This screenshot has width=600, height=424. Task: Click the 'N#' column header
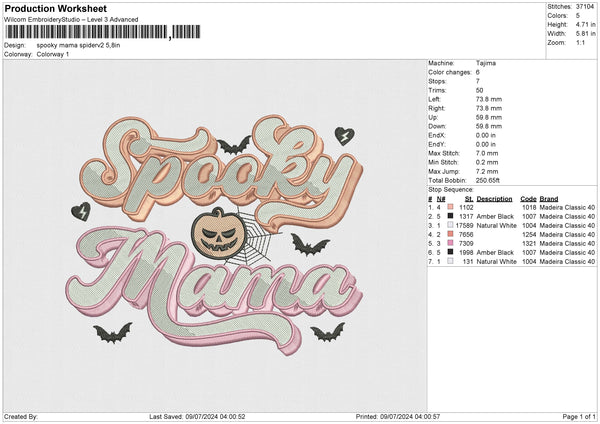coord(441,199)
